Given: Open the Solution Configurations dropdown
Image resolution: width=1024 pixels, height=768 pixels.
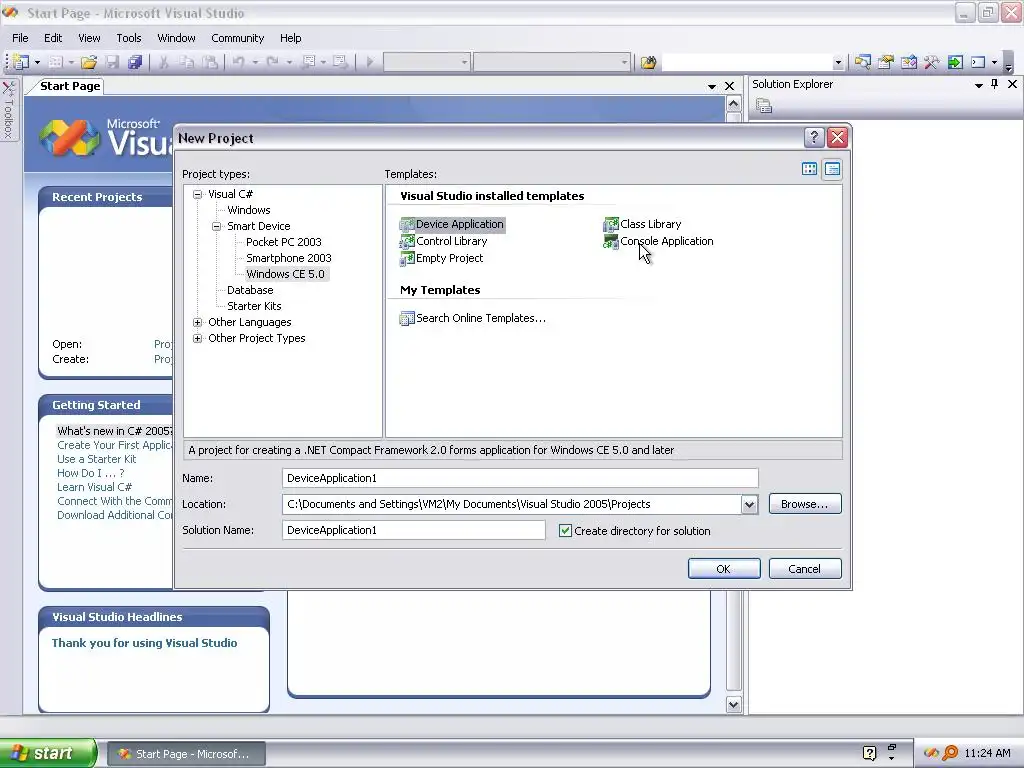Looking at the screenshot, I should (x=464, y=63).
